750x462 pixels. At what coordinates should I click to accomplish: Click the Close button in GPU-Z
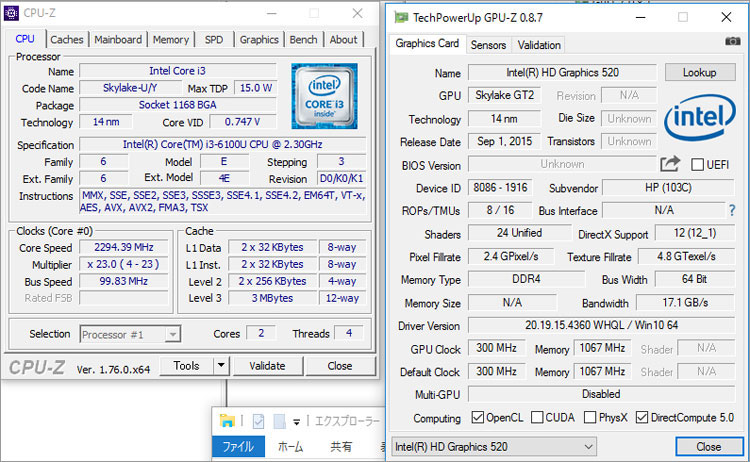tap(708, 447)
